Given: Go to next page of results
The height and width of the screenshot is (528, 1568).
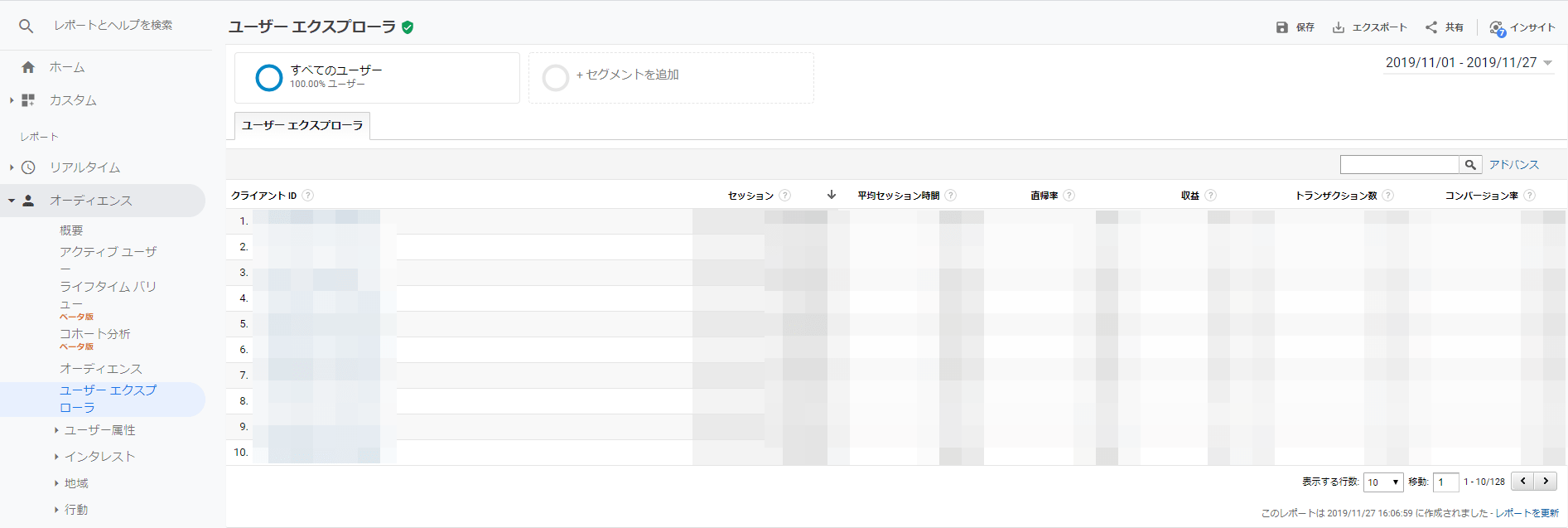Looking at the screenshot, I should [x=1546, y=482].
